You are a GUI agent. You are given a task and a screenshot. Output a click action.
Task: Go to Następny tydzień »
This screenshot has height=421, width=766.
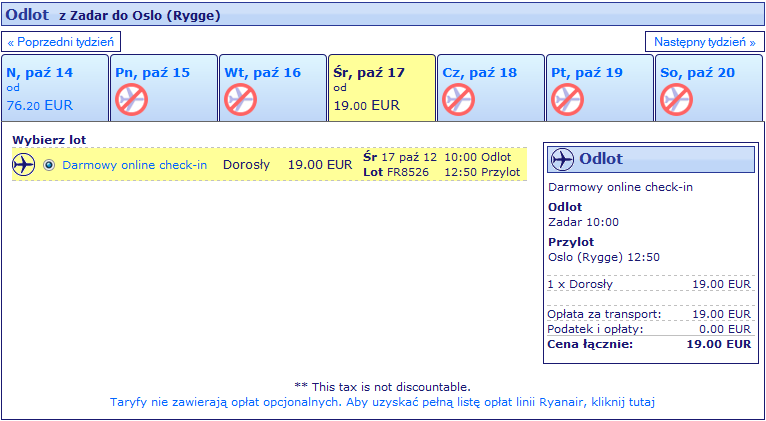click(705, 42)
